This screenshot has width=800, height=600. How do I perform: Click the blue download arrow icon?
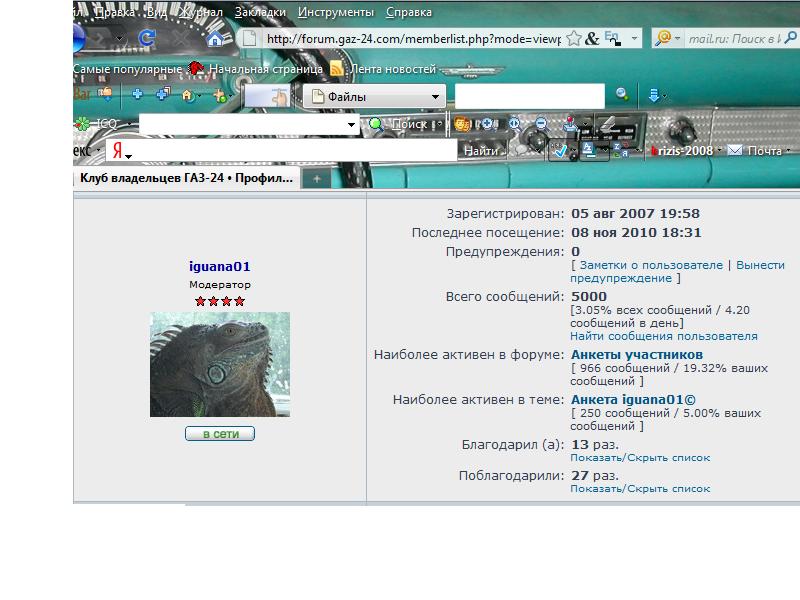[x=654, y=95]
